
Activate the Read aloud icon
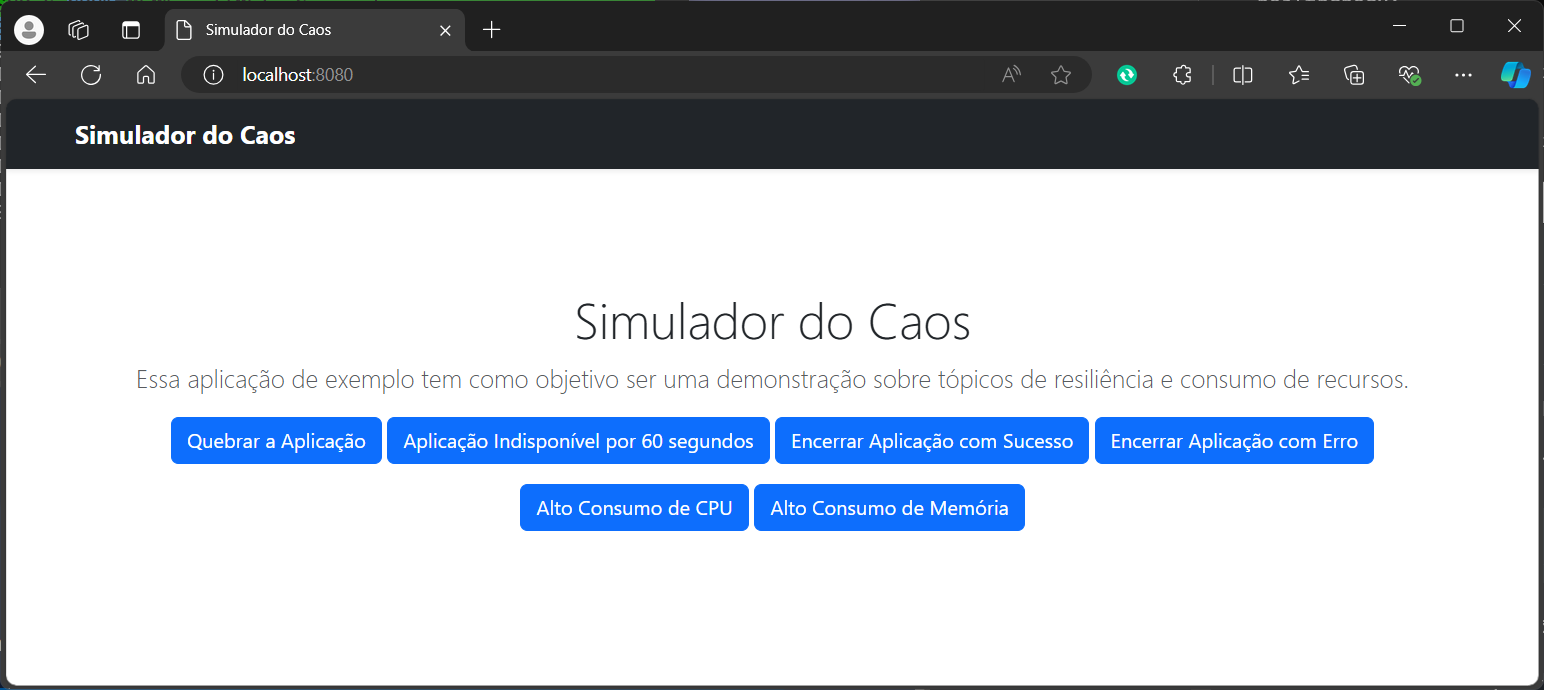coord(1011,75)
